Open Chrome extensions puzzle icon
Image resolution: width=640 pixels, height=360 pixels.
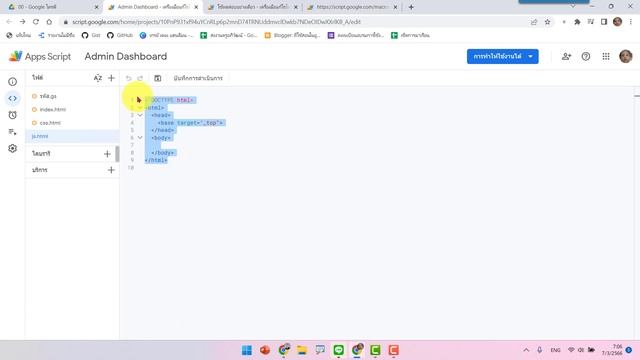(x=577, y=22)
